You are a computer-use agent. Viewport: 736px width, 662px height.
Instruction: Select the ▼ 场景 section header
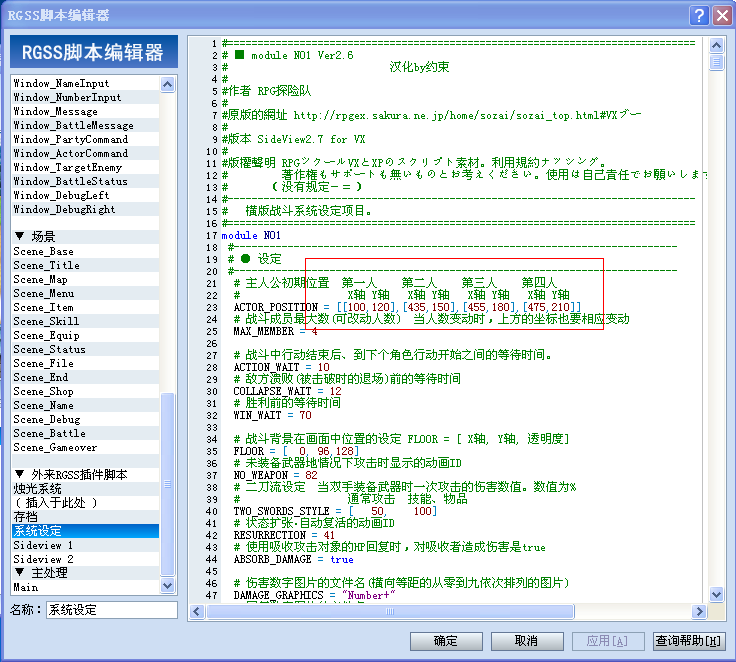(85, 236)
